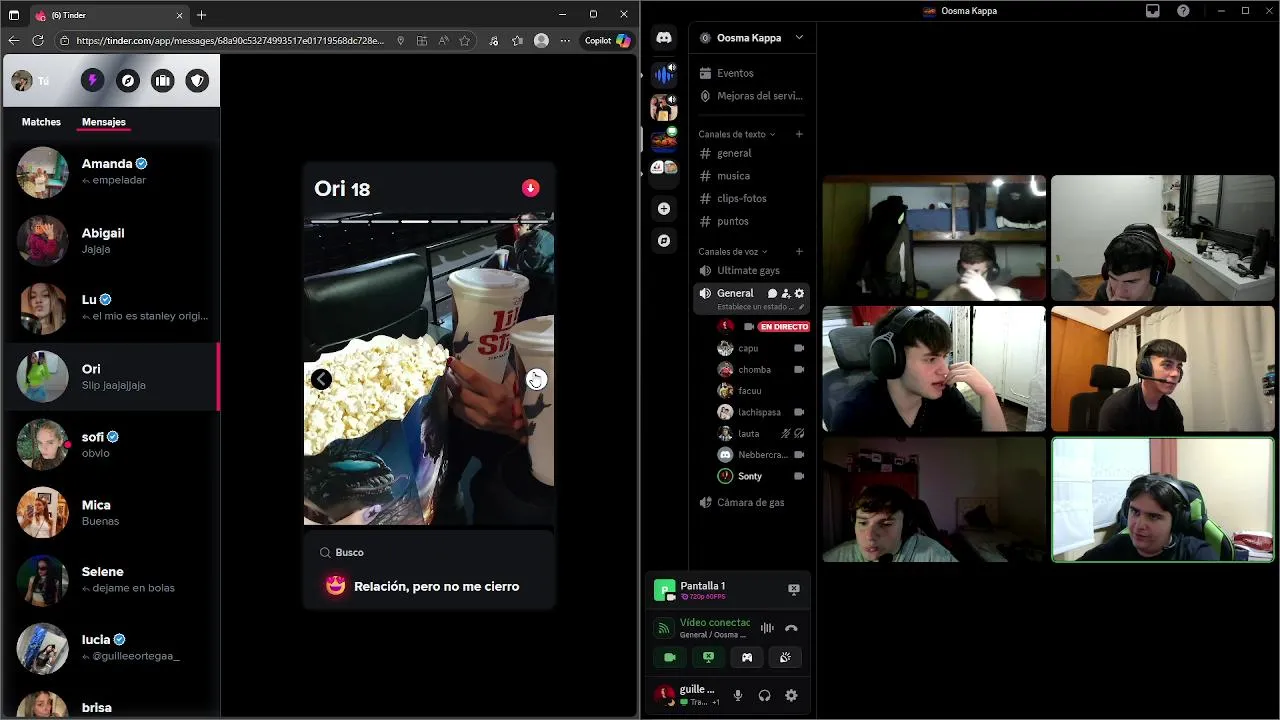Screen dimensions: 1280x720
Task: Open the Tinder boost lightning icon
Action: [x=92, y=81]
